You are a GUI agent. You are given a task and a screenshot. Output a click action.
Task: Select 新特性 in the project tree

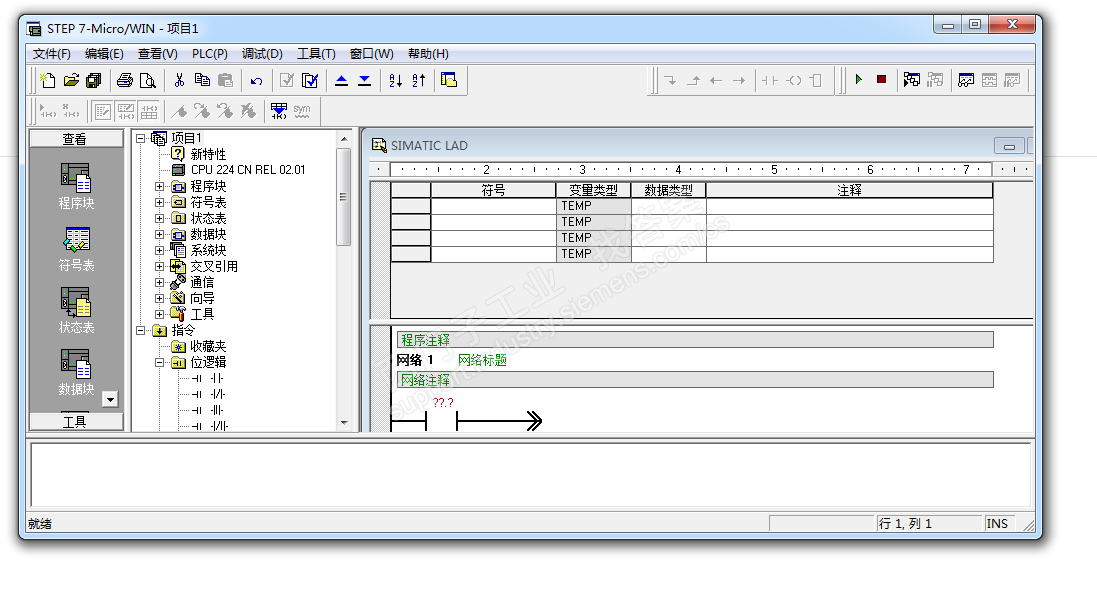[208, 154]
